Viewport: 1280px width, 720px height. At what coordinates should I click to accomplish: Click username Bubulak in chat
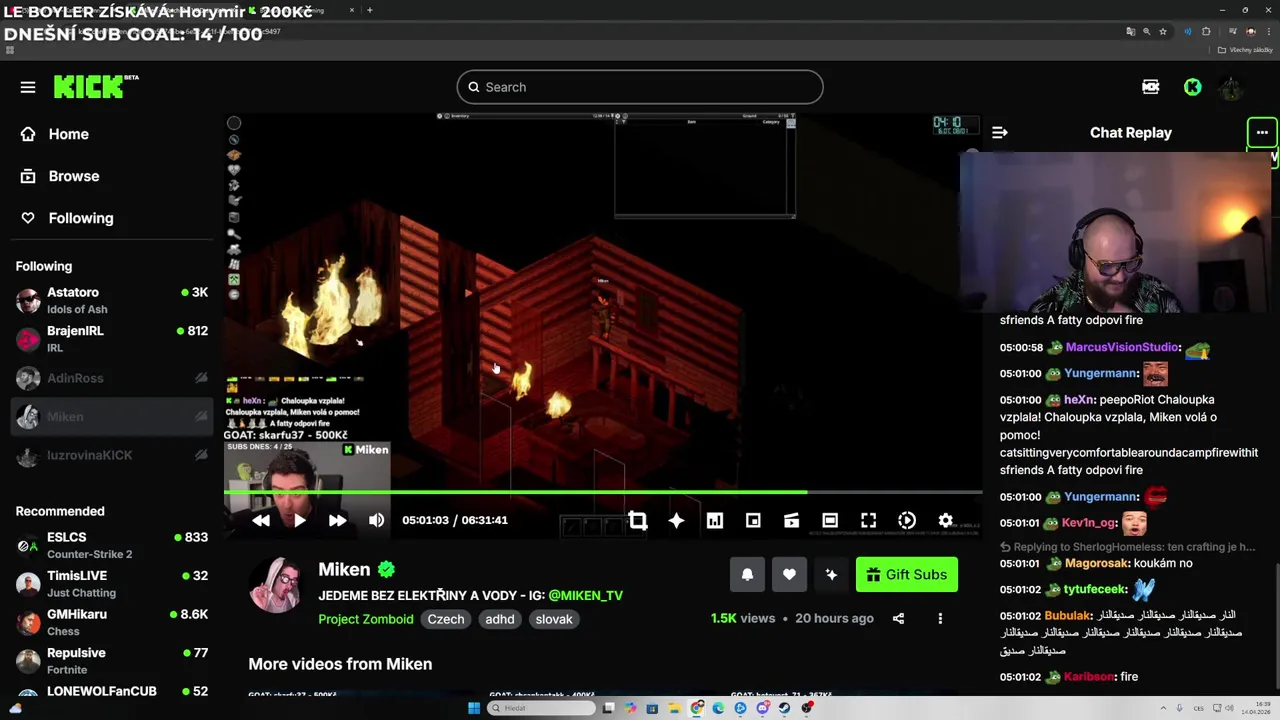pos(1067,615)
